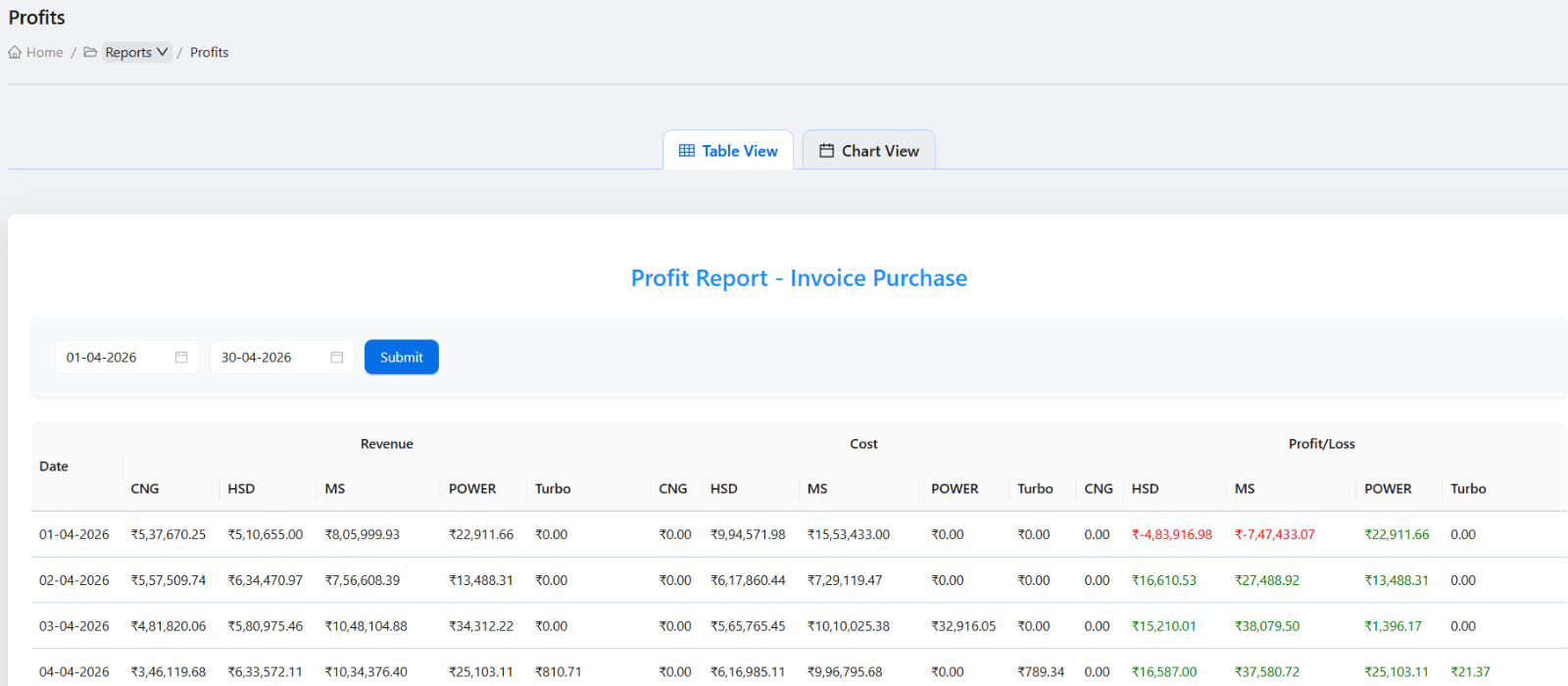Image resolution: width=1568 pixels, height=686 pixels.
Task: Expand the Reports breadcrumb dropdown
Action: [x=137, y=52]
